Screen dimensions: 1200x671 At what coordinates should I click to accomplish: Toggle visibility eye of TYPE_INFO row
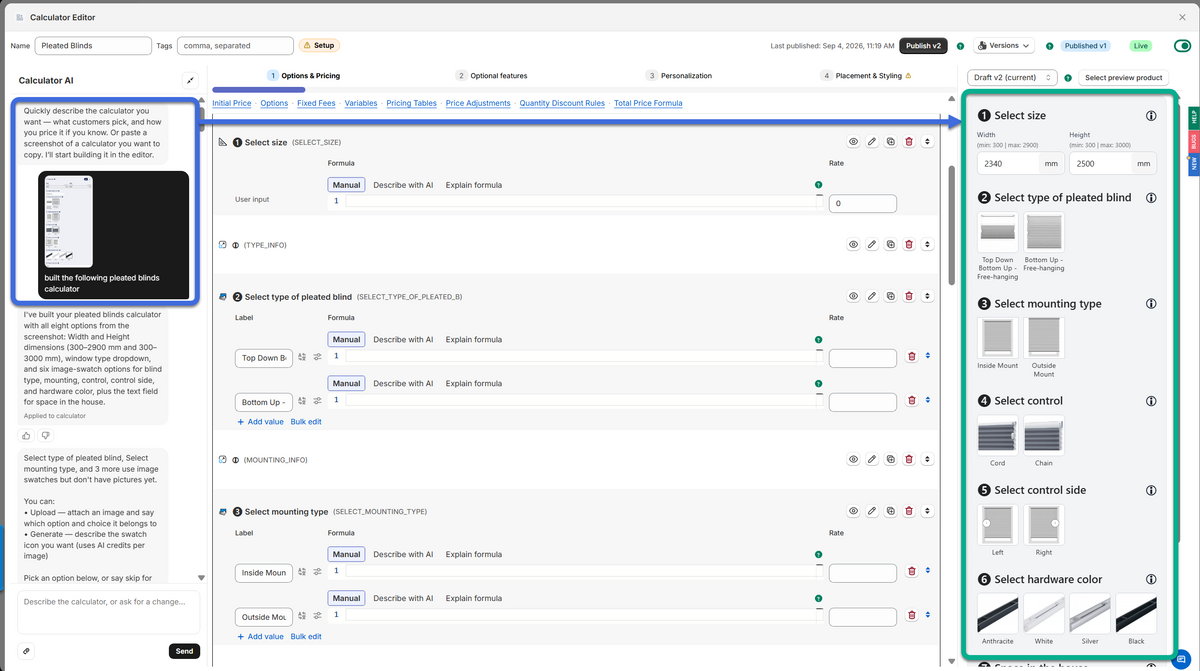click(854, 244)
